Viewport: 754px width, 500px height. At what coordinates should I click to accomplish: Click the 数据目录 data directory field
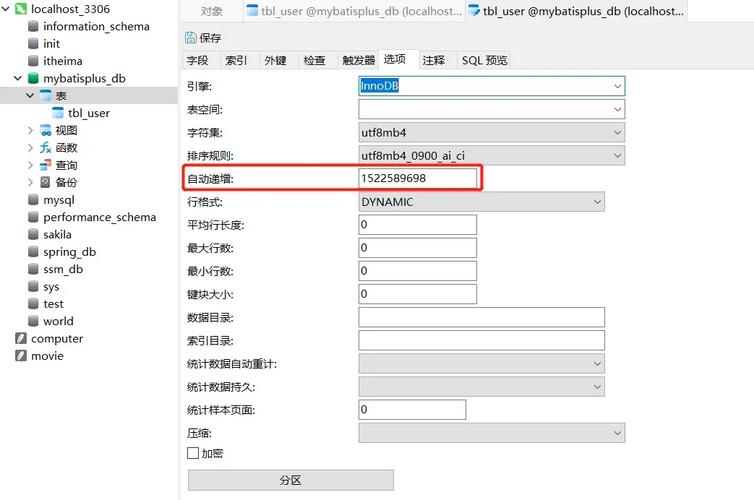[481, 317]
